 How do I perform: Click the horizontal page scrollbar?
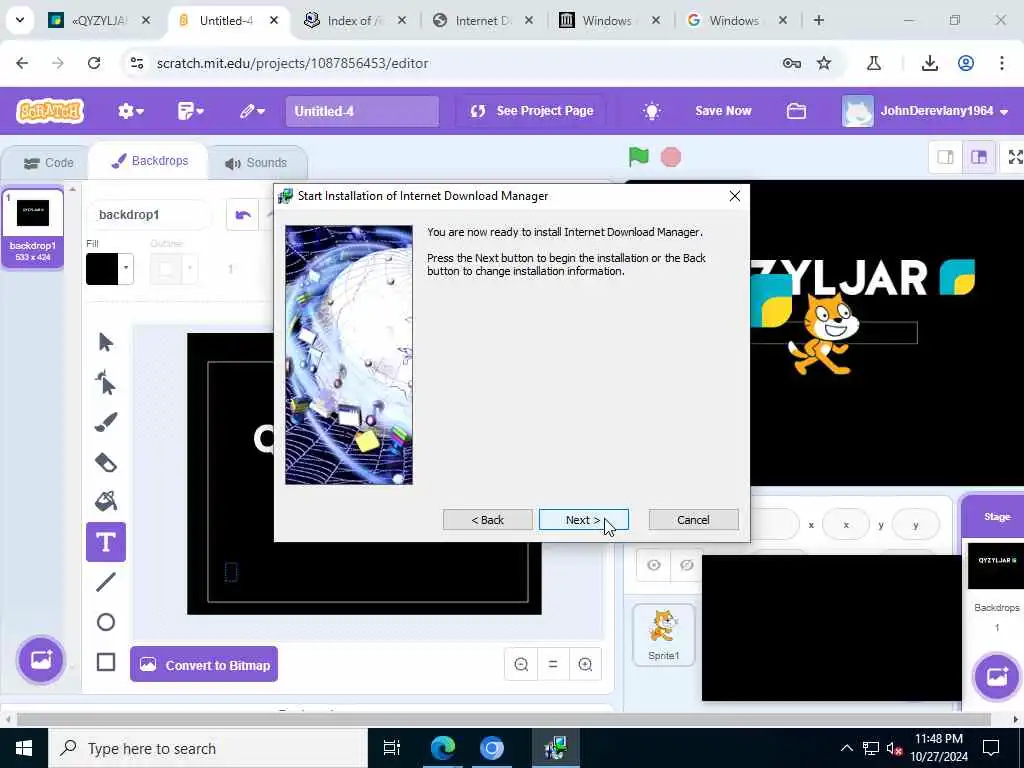[x=504, y=720]
